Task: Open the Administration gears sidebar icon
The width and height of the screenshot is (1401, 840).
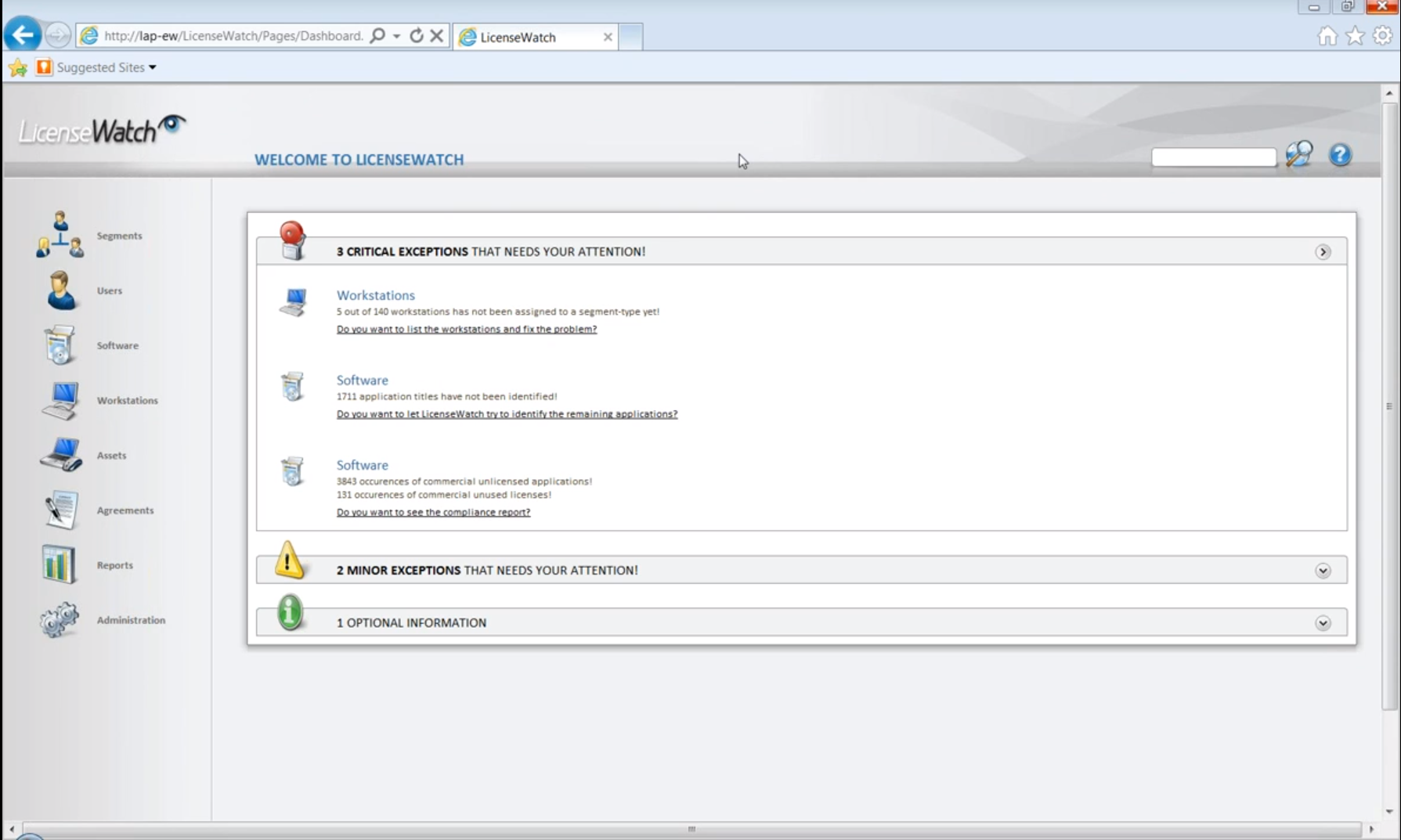Action: 60,619
